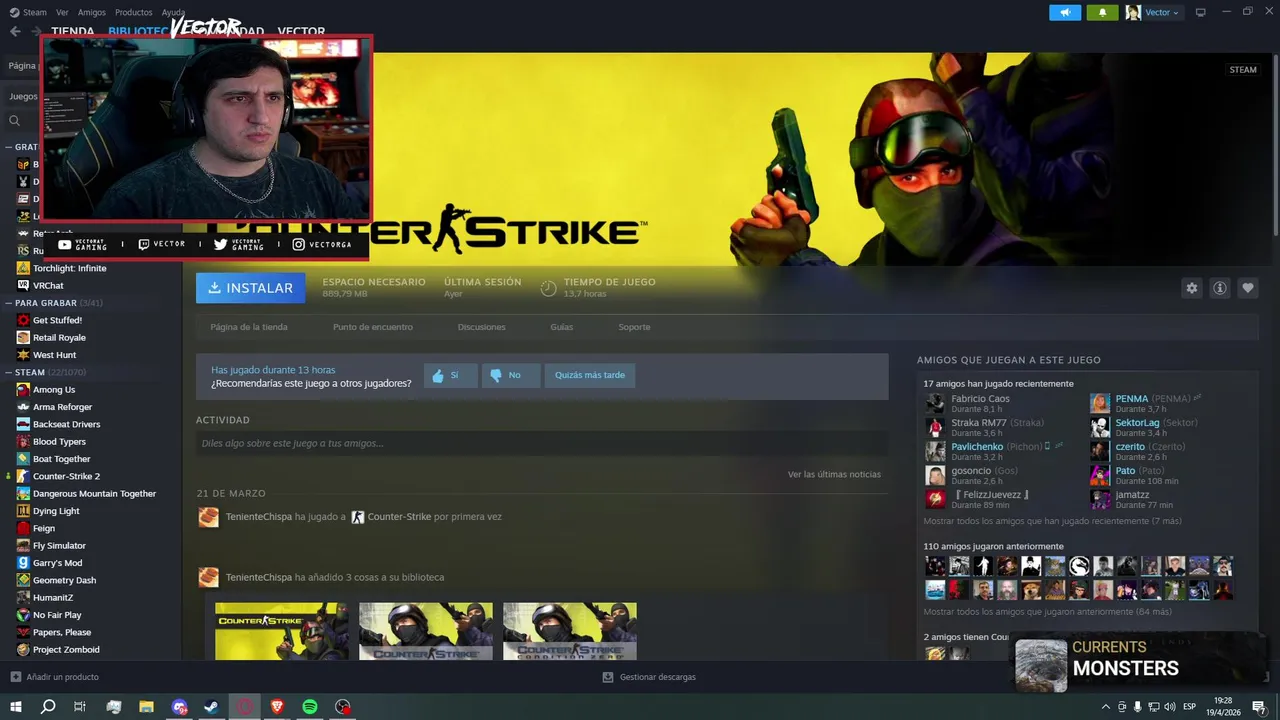
Task: Open the Guías tab
Action: click(561, 327)
